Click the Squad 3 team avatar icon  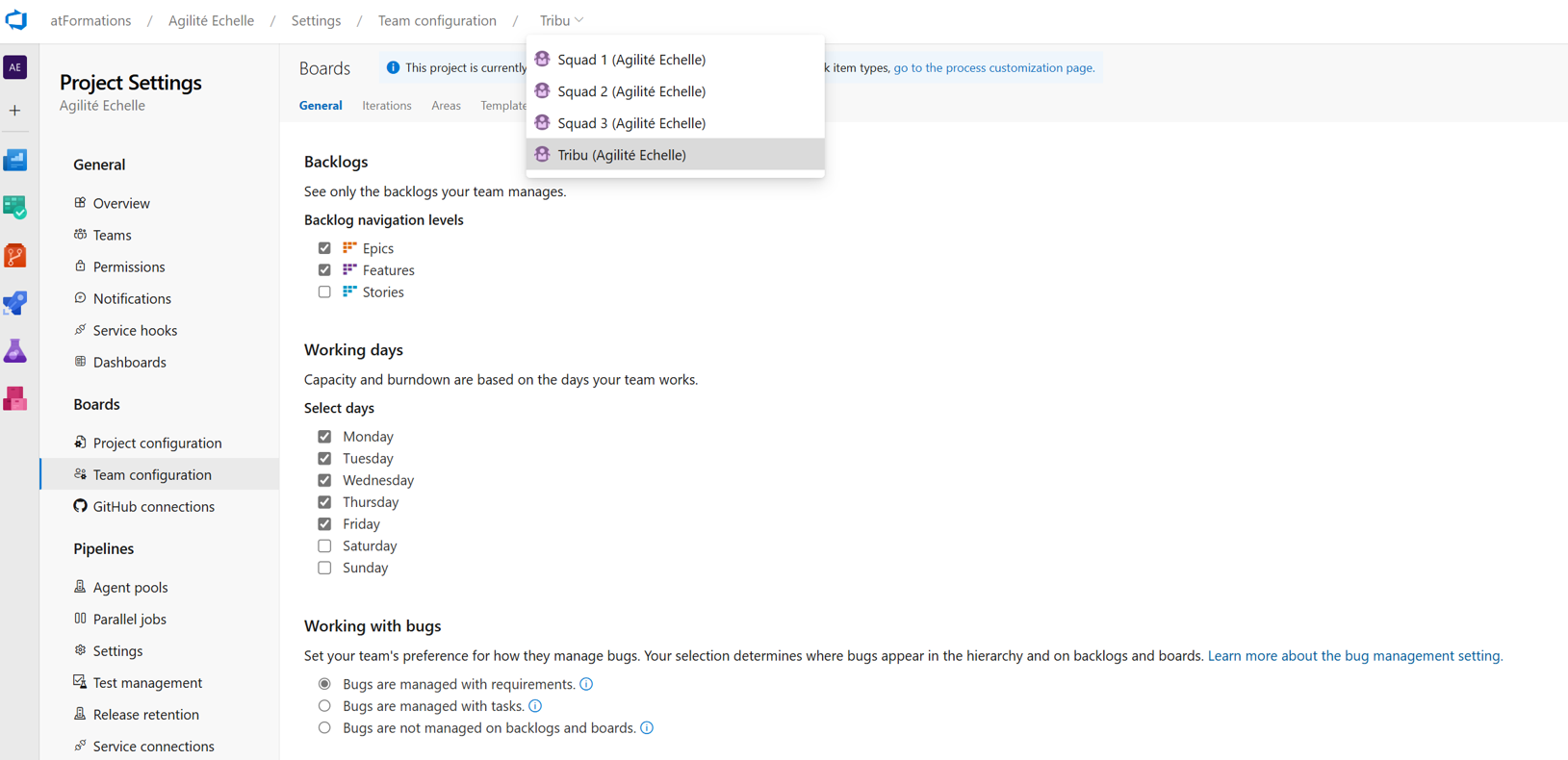543,122
